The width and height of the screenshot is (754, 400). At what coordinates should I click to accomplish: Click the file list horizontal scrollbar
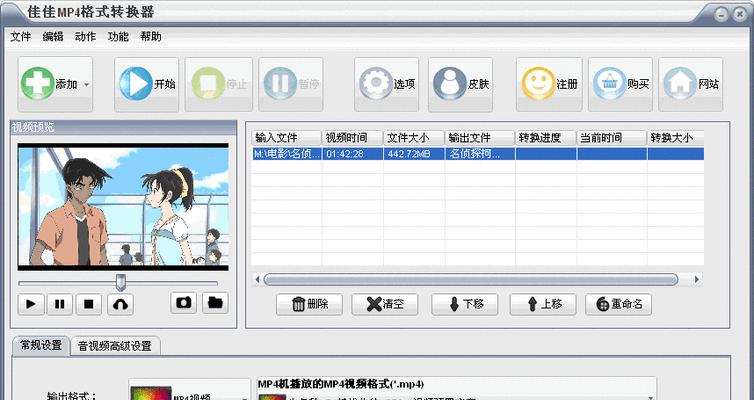click(471, 279)
